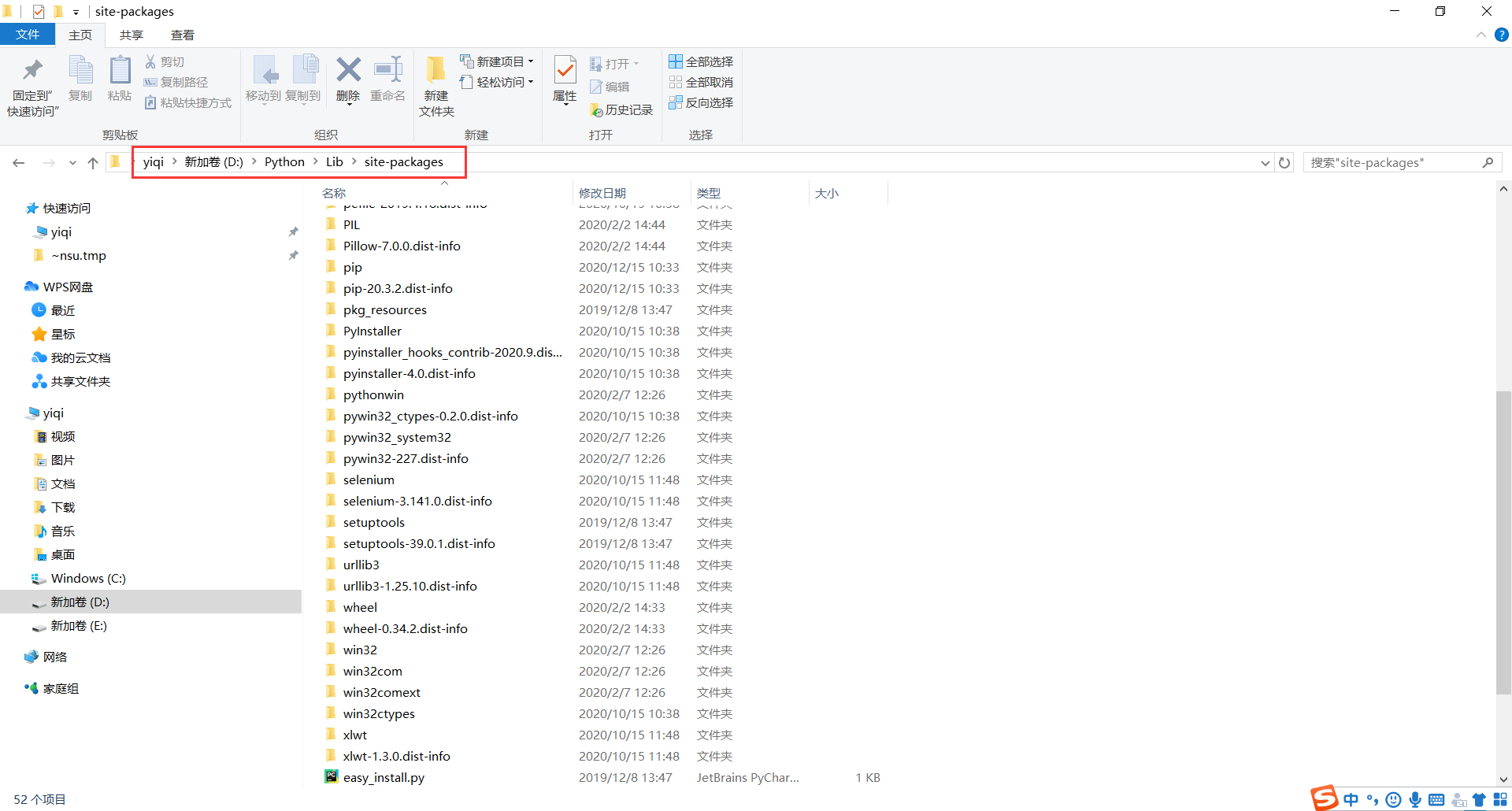Click Invert selection (反向选择)
This screenshot has width=1512, height=811.
[x=701, y=102]
